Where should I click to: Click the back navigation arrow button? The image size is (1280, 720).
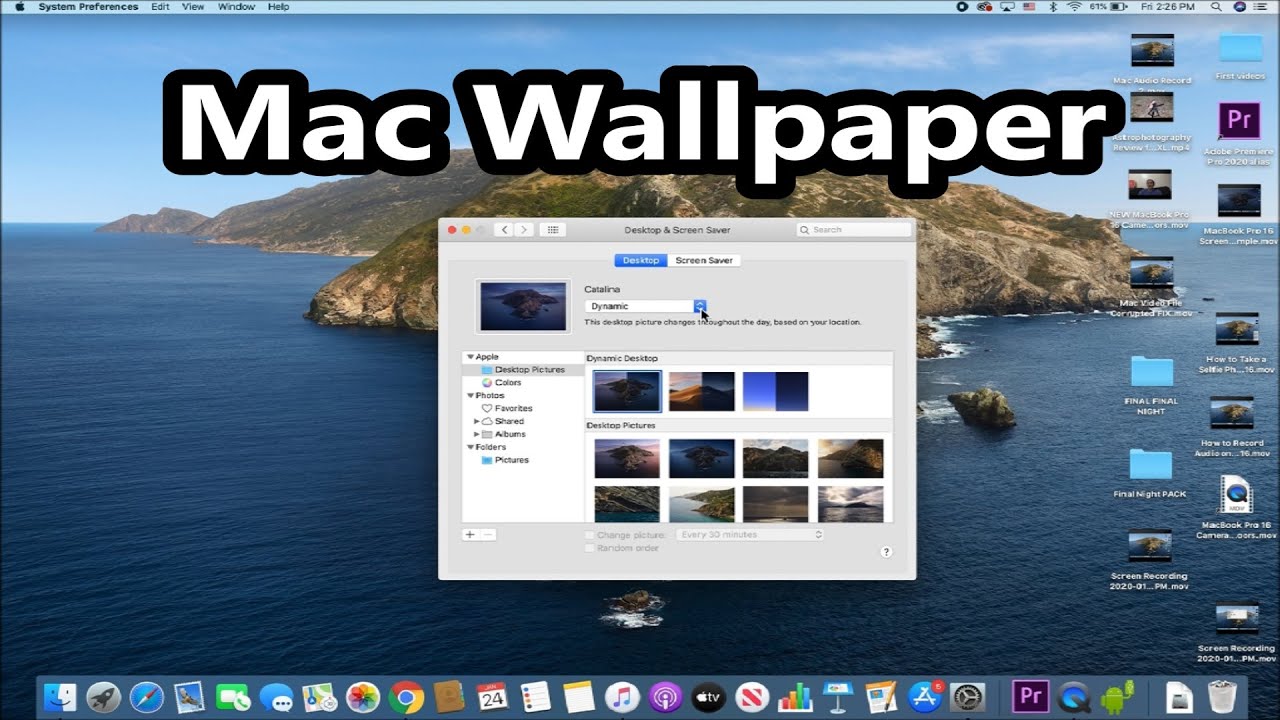tap(504, 230)
